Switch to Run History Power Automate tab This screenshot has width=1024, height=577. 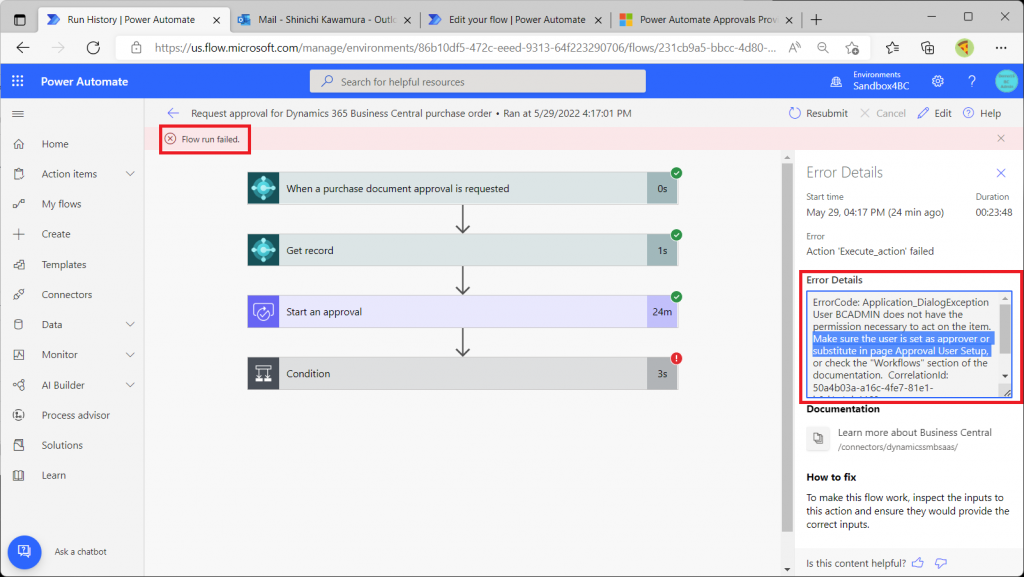(x=133, y=20)
